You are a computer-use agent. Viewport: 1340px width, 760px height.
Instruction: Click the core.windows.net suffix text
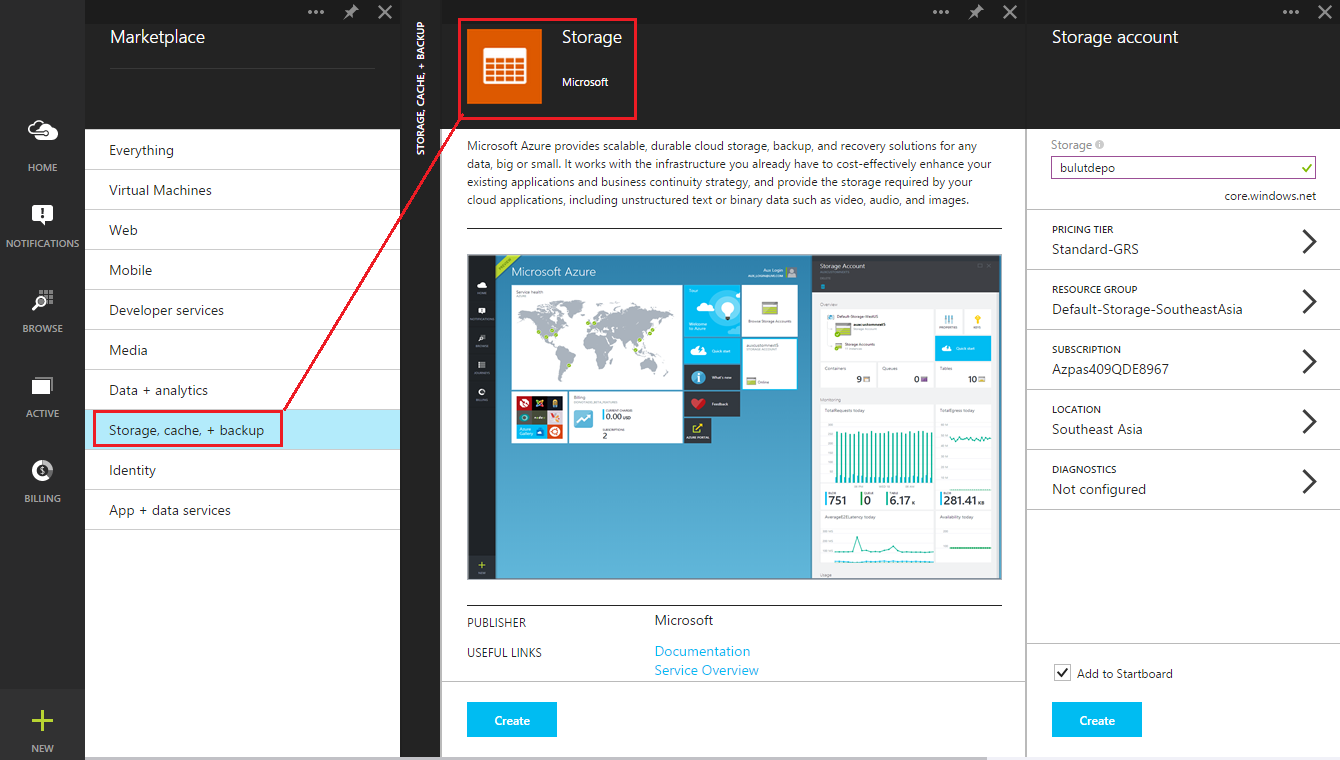[1270, 196]
